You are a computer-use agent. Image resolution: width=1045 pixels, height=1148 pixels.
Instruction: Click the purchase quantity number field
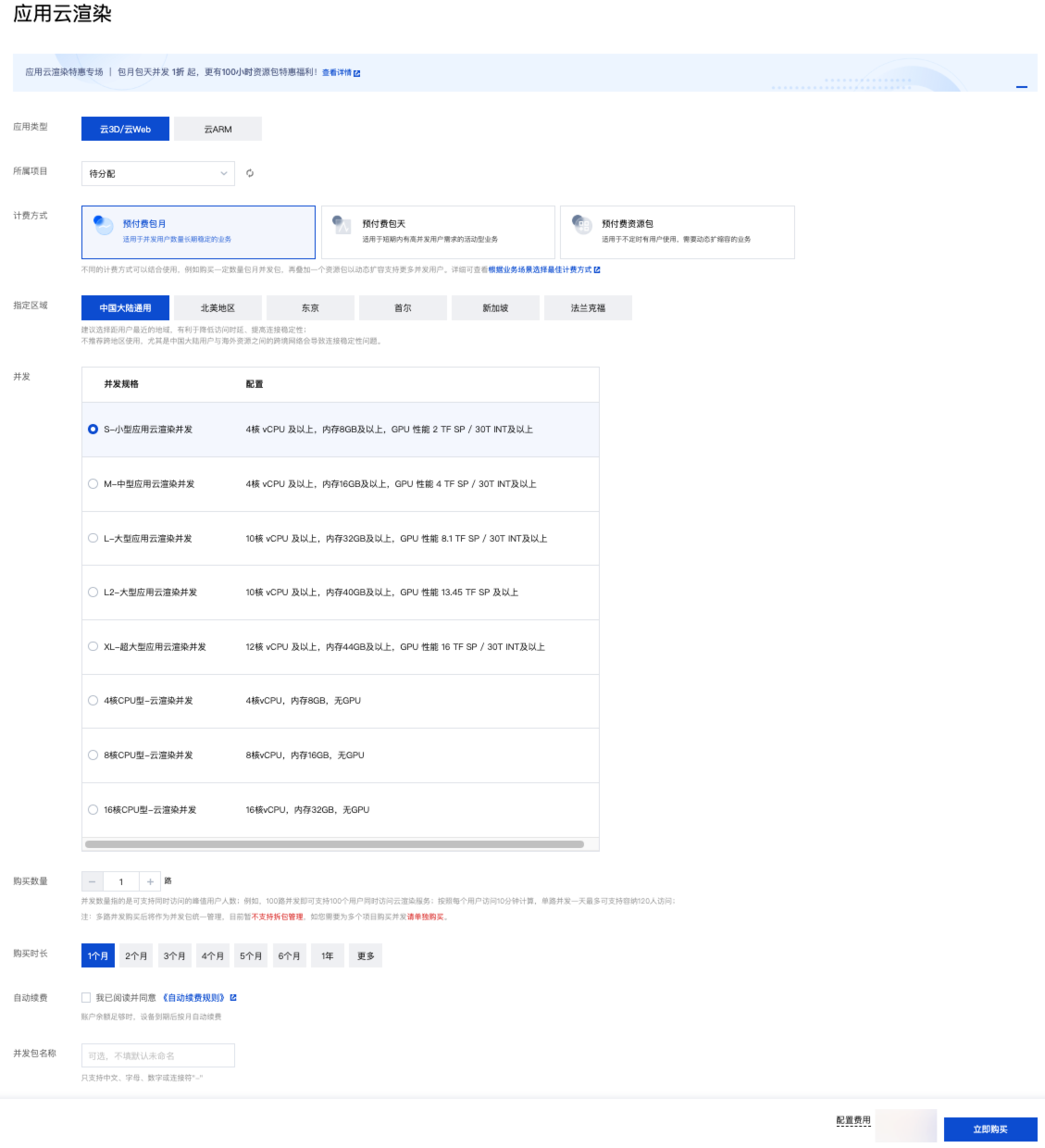pos(121,881)
